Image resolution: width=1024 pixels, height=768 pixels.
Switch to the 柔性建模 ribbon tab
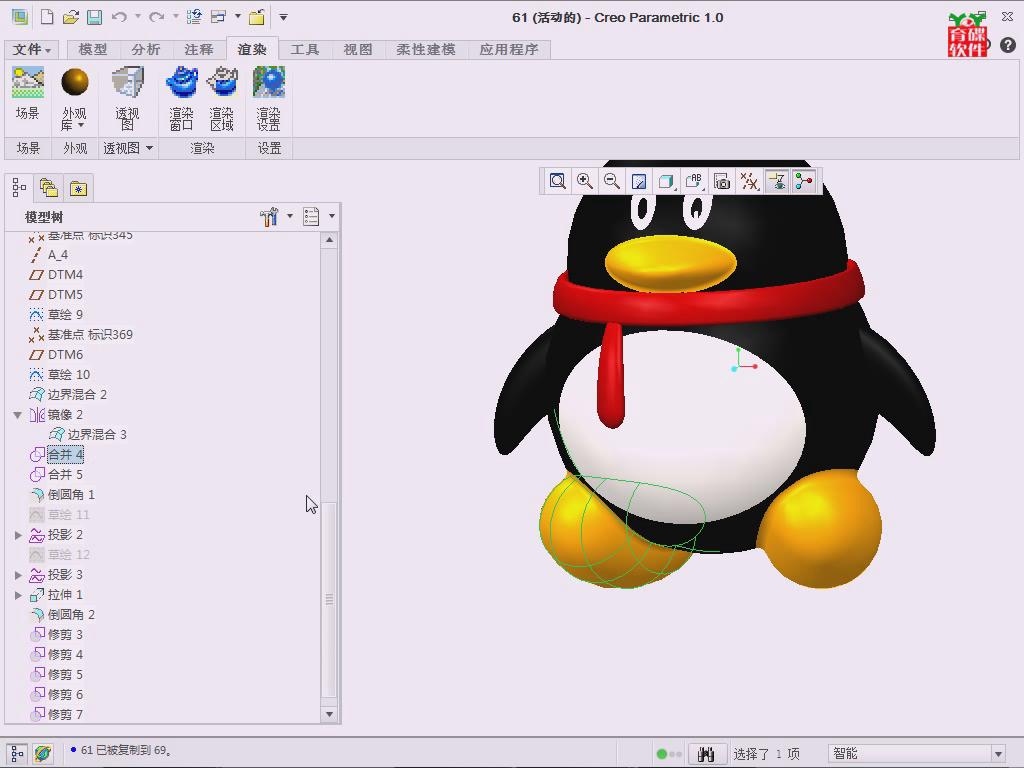[426, 50]
